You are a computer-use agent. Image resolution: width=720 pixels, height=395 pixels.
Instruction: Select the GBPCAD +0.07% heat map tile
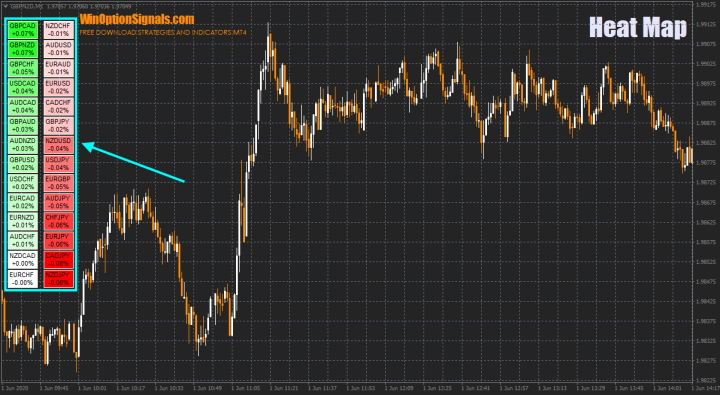click(x=22, y=30)
